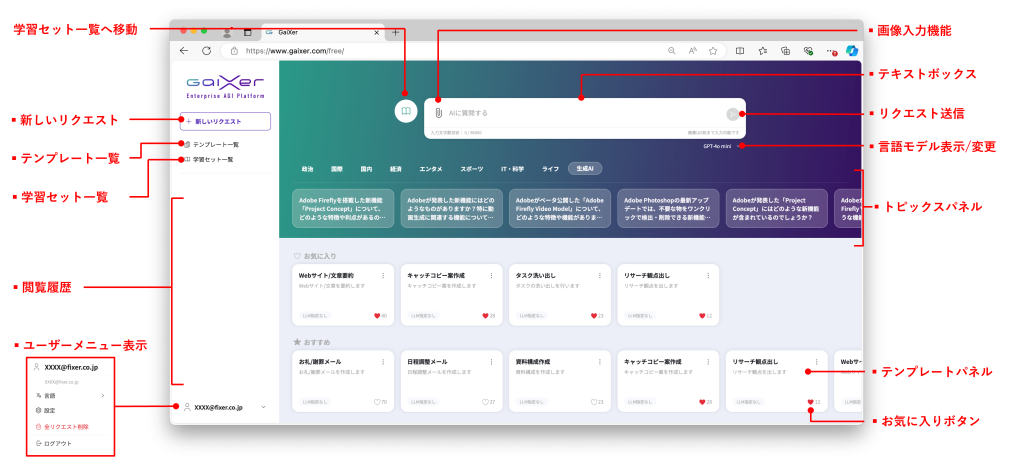Screen dimensions: 1024x463
Task: Click the 新しいリクエスト button
Action: click(x=225, y=121)
